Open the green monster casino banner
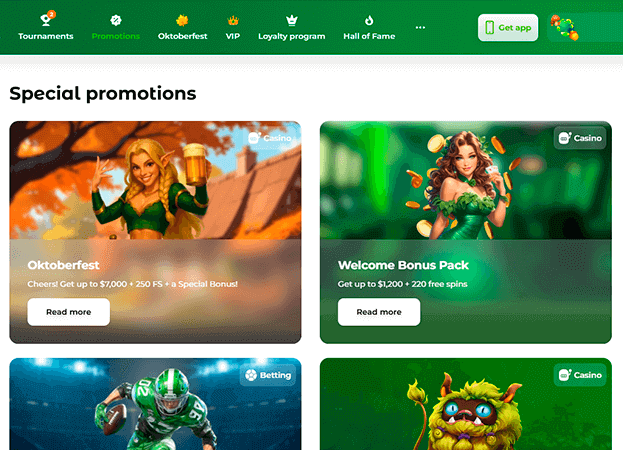Viewport: 623px width, 450px height. (466, 404)
